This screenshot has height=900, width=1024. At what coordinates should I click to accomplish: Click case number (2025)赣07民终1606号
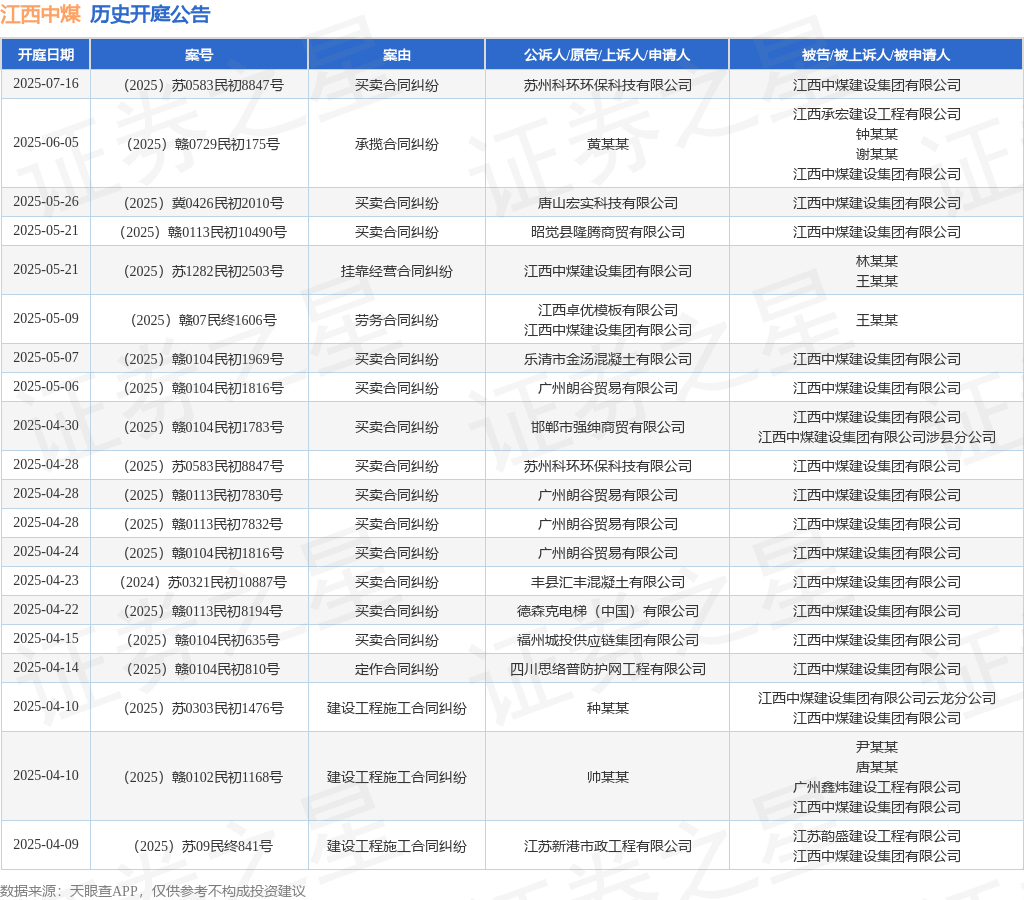coord(203,320)
